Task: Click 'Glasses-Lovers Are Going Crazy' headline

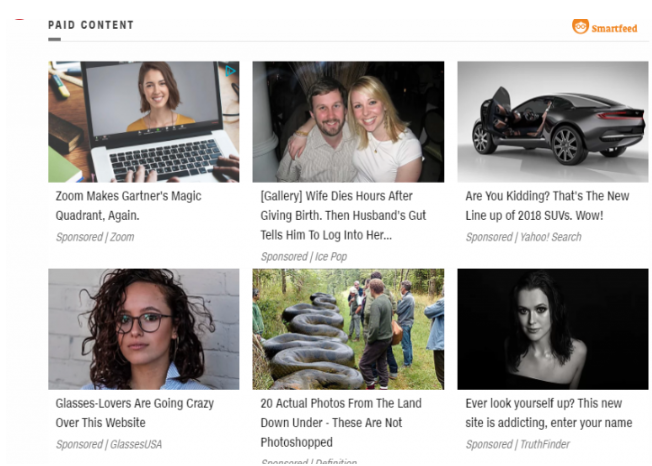Action: (135, 413)
